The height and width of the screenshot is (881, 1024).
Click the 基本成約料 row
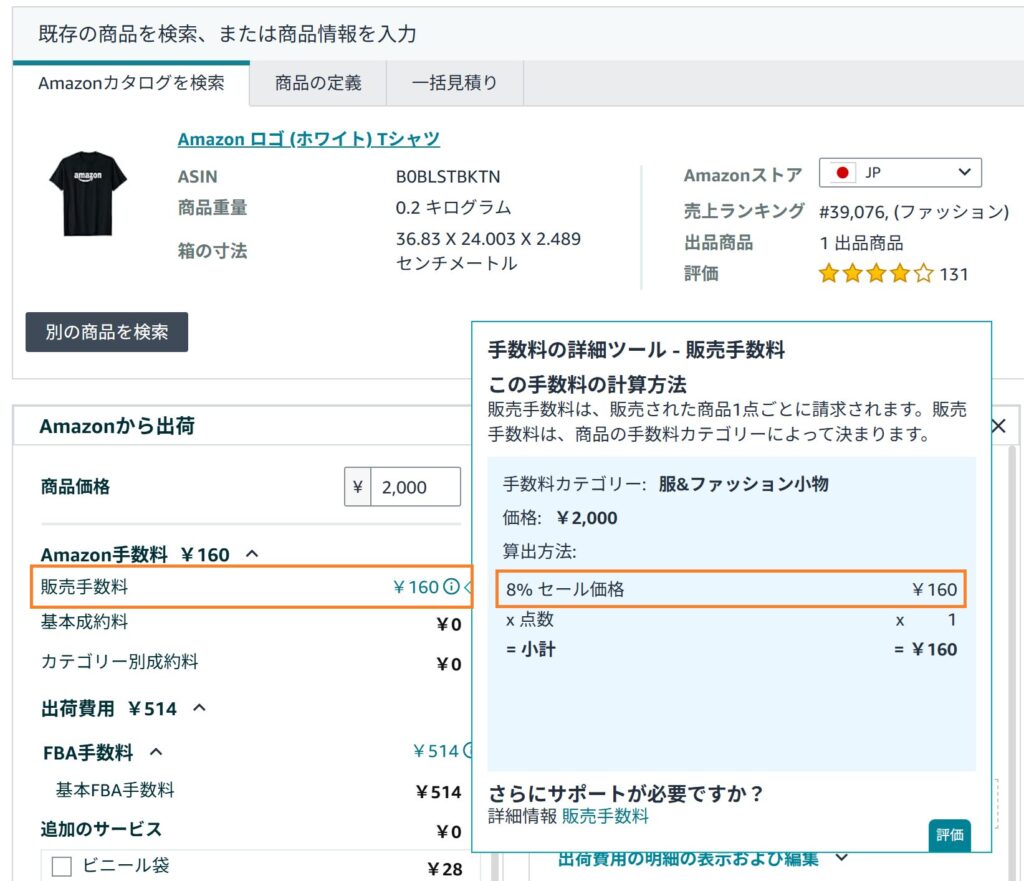[x=251, y=623]
